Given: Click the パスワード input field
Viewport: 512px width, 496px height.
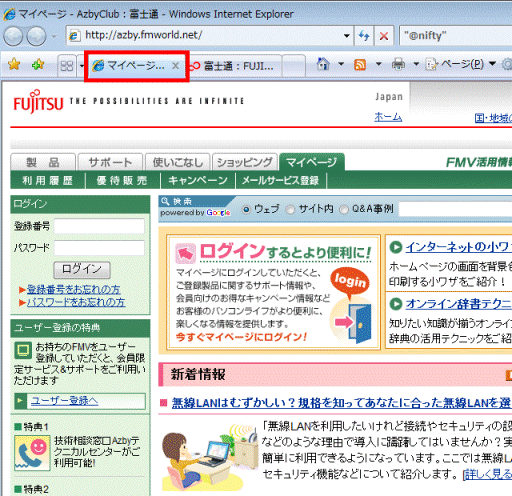Looking at the screenshot, I should [x=99, y=248].
